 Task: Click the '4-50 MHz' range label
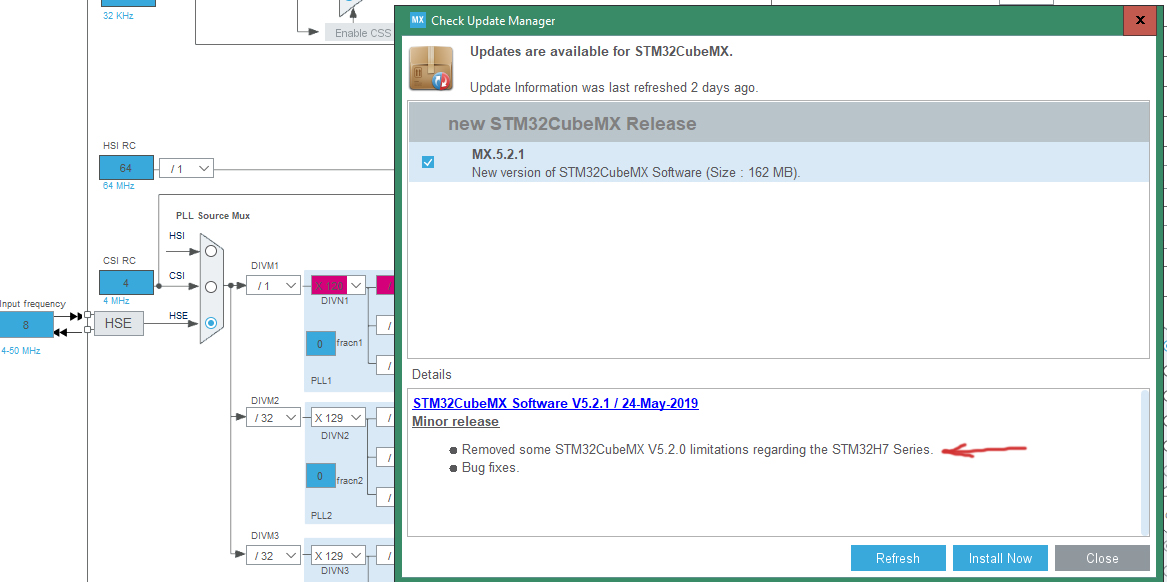click(20, 350)
